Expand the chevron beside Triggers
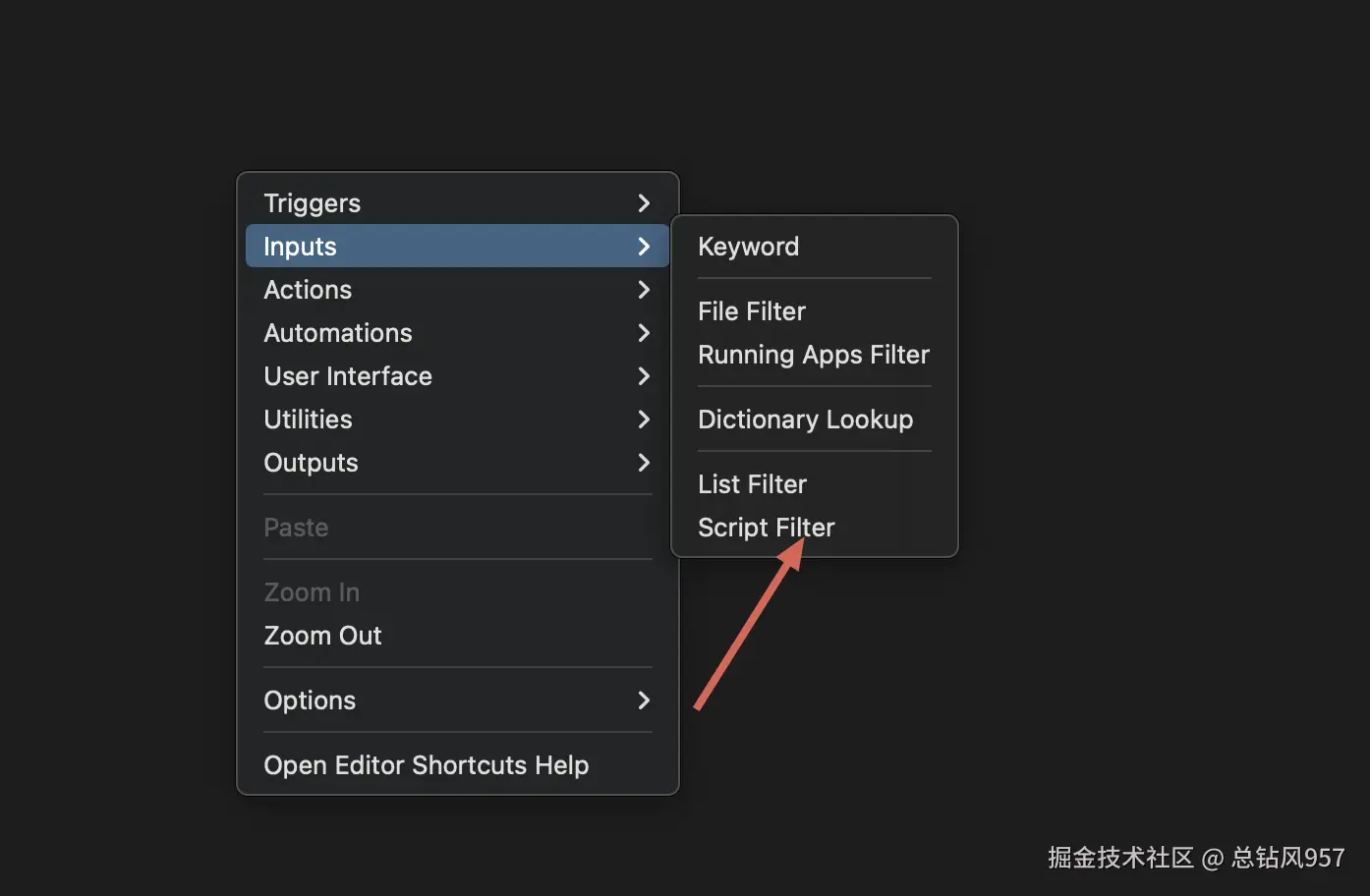The image size is (1370, 896). coord(644,203)
